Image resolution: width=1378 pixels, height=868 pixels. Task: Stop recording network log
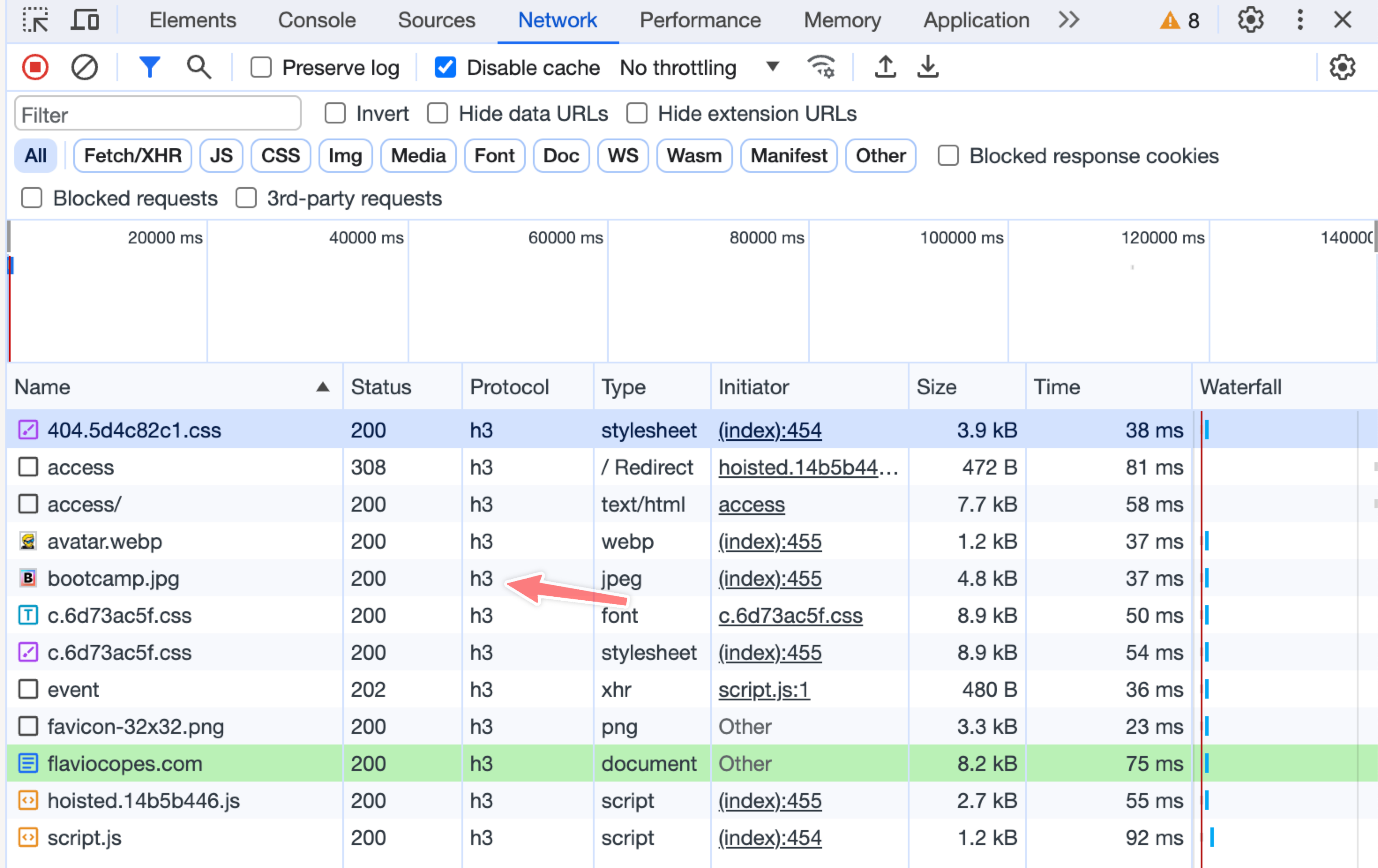[x=35, y=67]
